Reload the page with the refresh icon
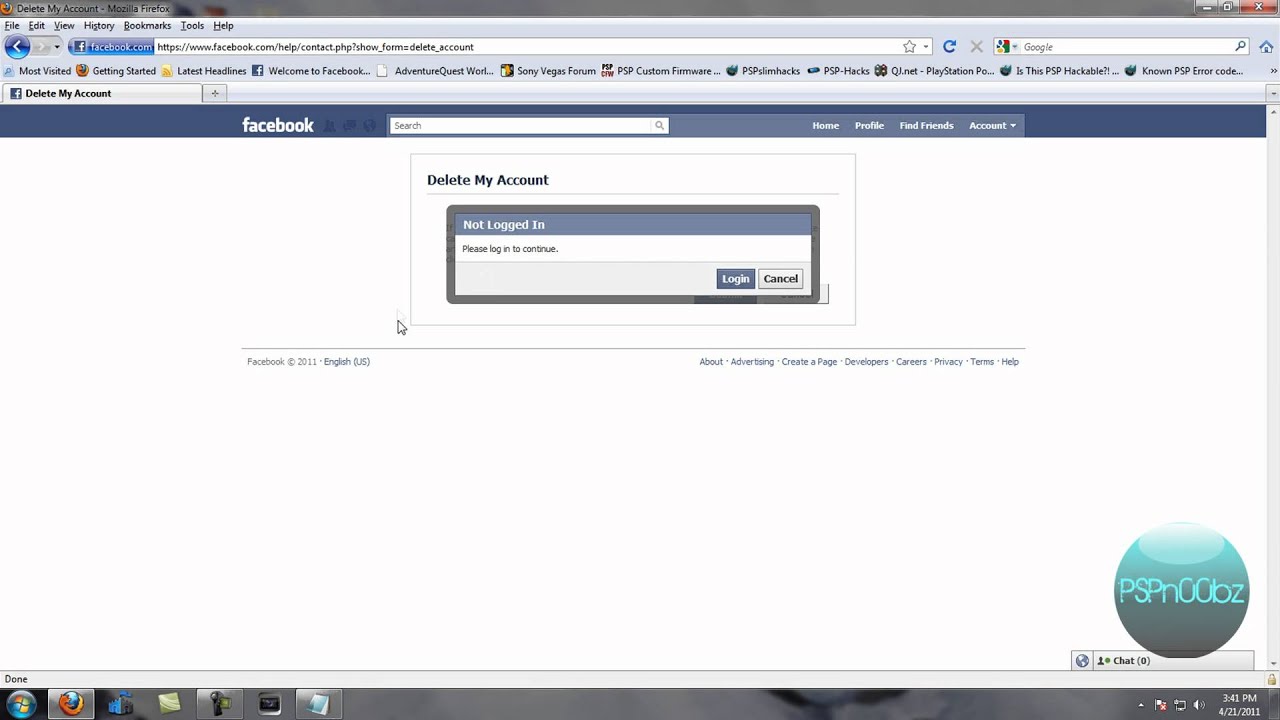The height and width of the screenshot is (720, 1280). pyautogui.click(x=949, y=47)
